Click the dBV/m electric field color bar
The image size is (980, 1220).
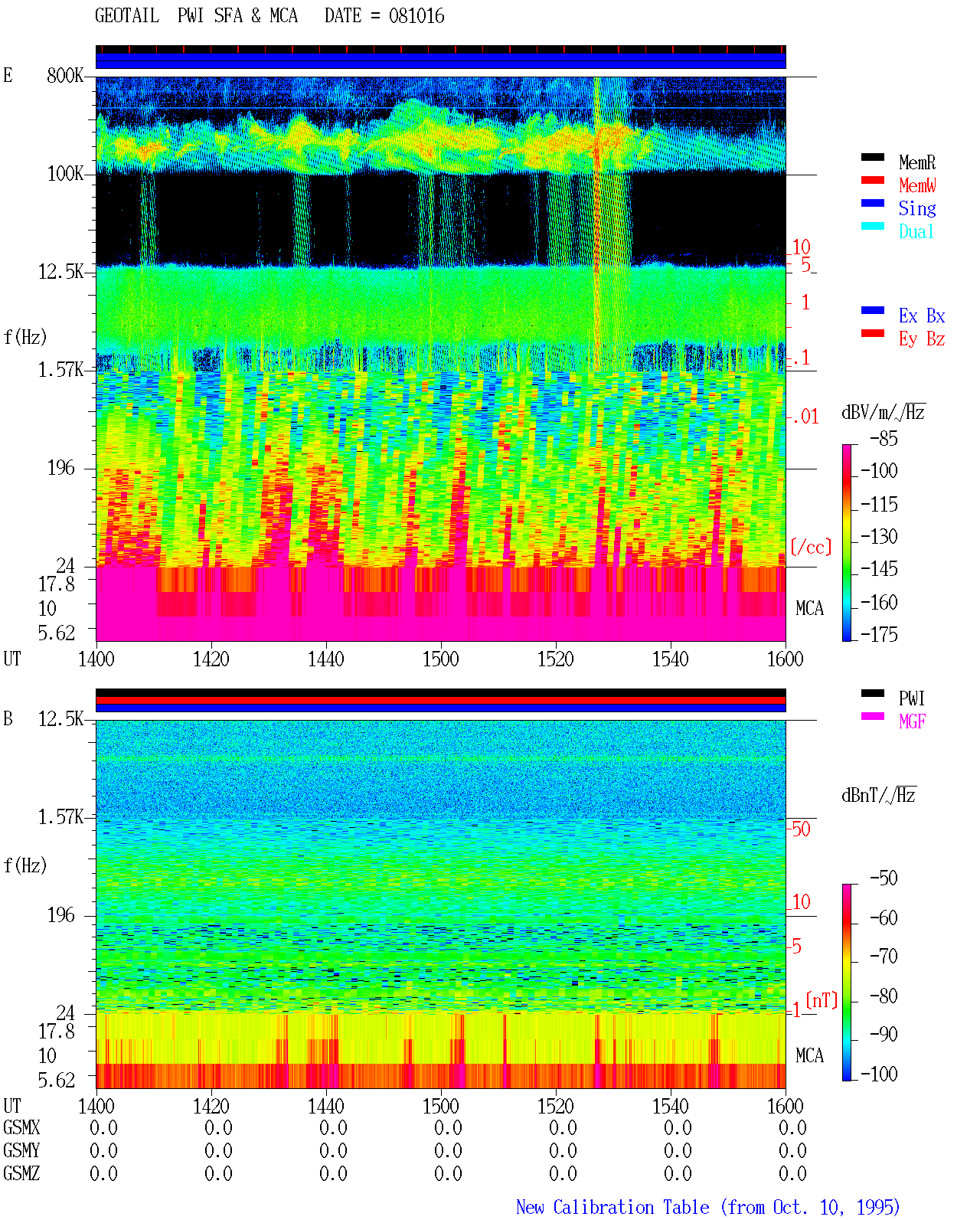pos(846,543)
